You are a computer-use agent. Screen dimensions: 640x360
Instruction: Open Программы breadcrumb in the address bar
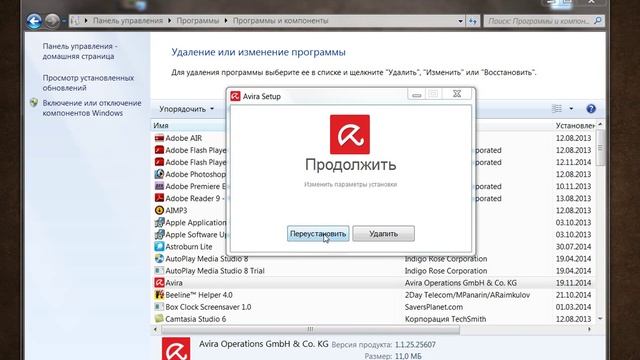tap(198, 20)
